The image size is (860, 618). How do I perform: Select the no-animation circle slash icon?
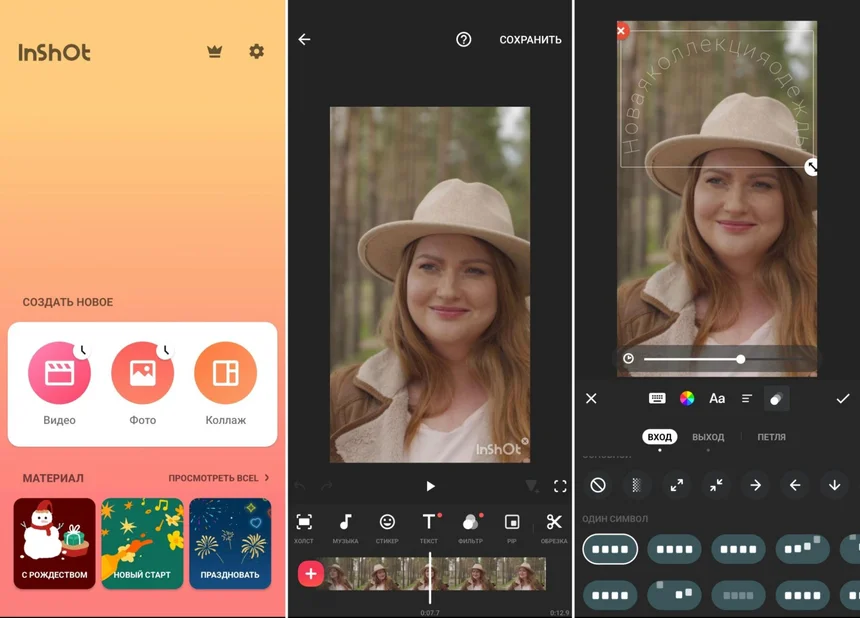coord(598,485)
